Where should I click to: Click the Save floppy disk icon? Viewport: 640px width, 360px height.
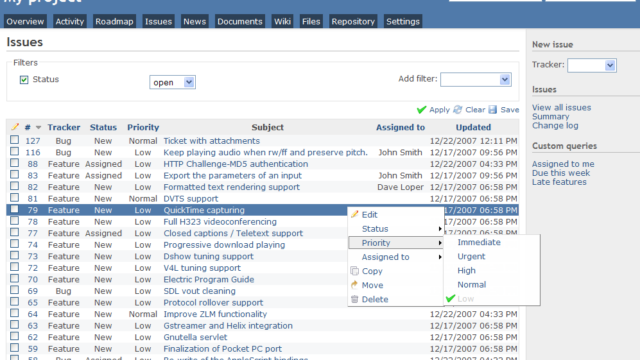[x=493, y=109]
